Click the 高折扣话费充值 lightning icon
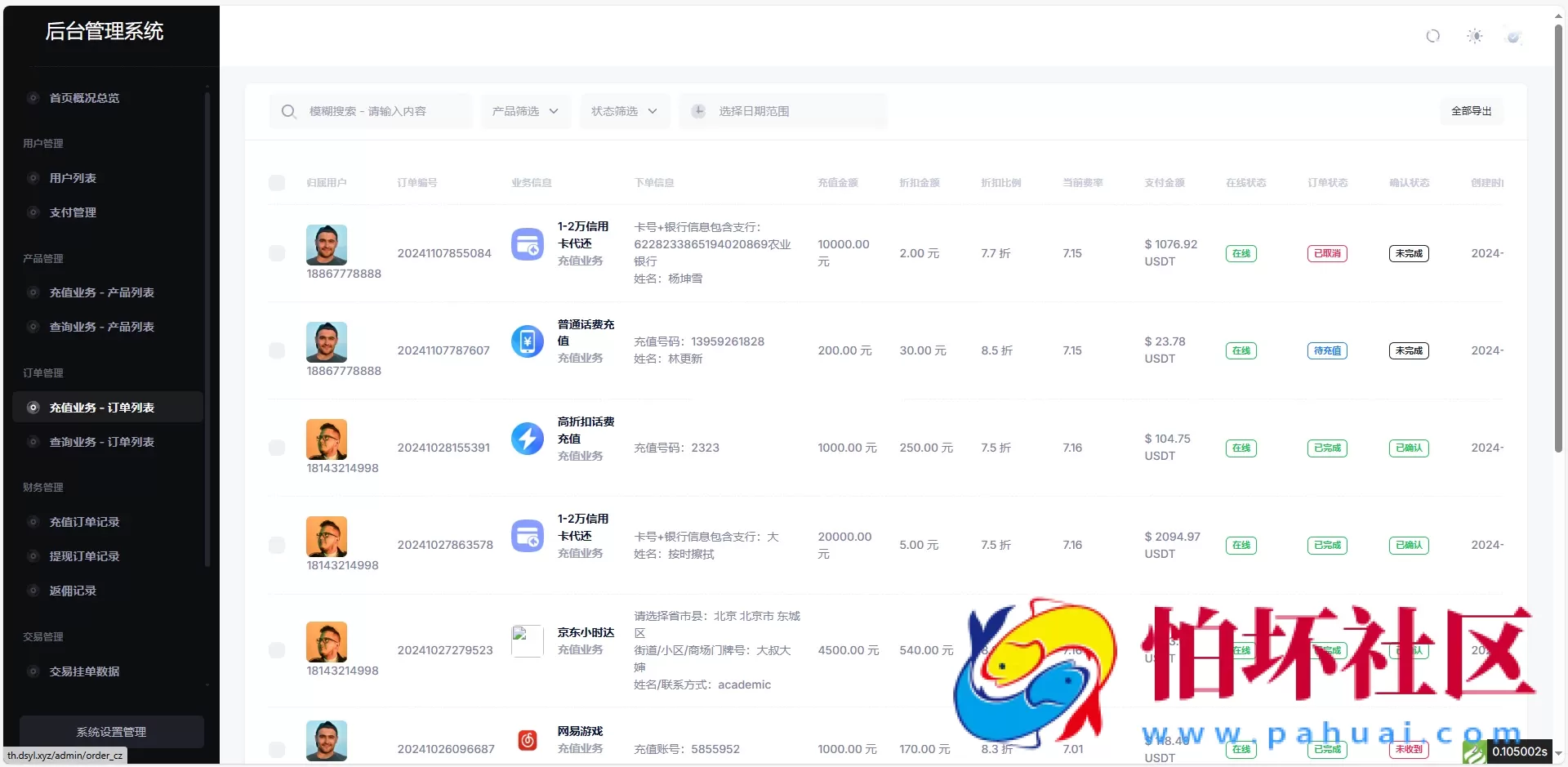The height and width of the screenshot is (767, 1568). pyautogui.click(x=528, y=439)
